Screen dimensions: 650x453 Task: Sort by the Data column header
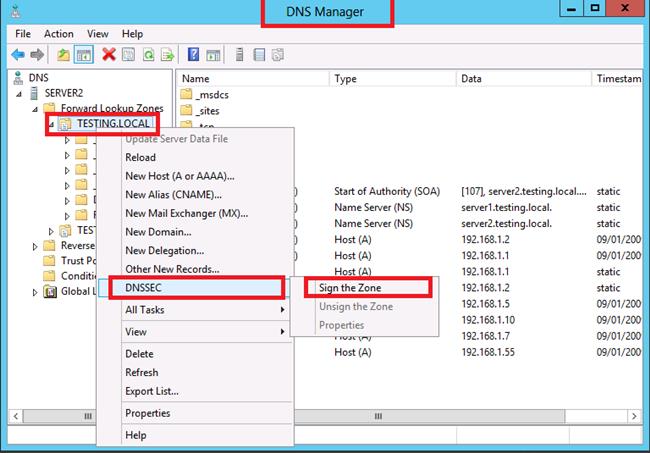[x=524, y=79]
